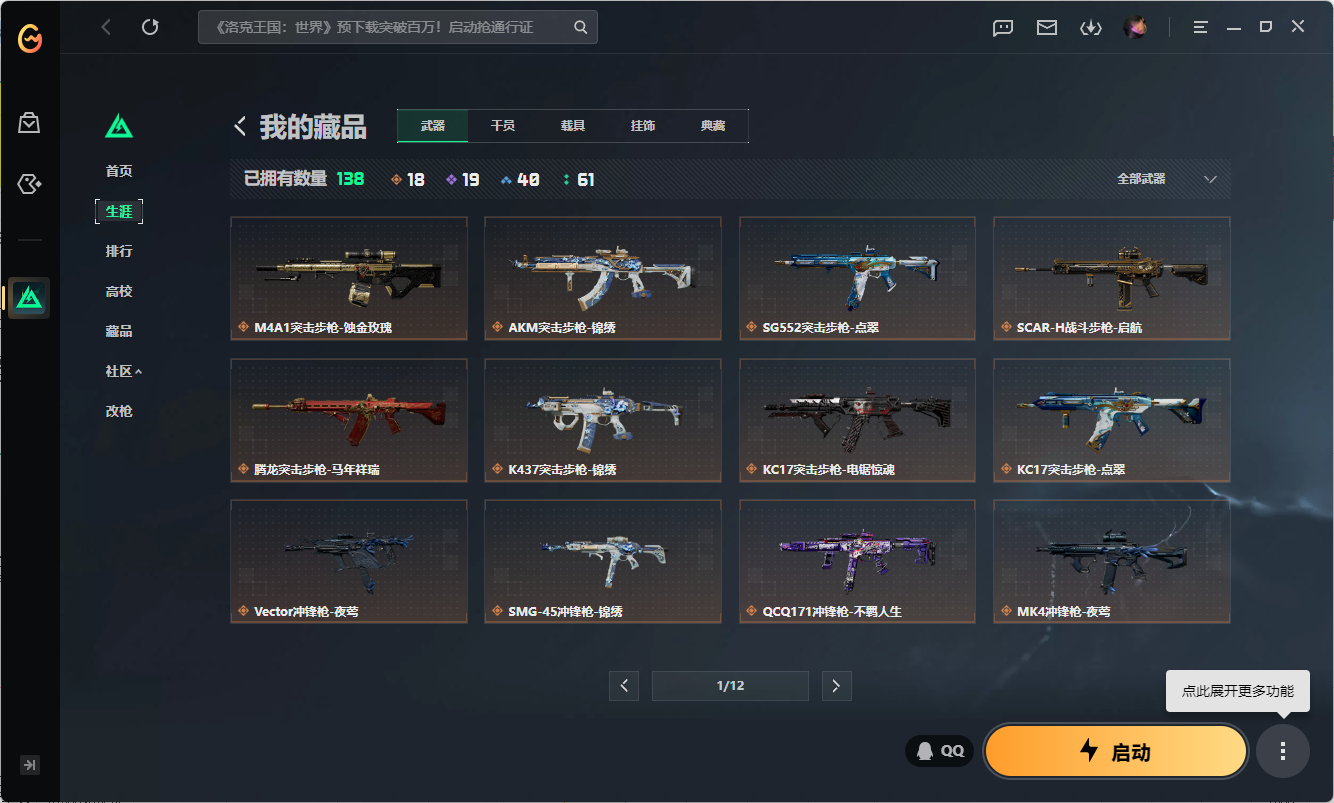The height and width of the screenshot is (803, 1334).
Task: Click the QQ login button
Action: [x=939, y=751]
